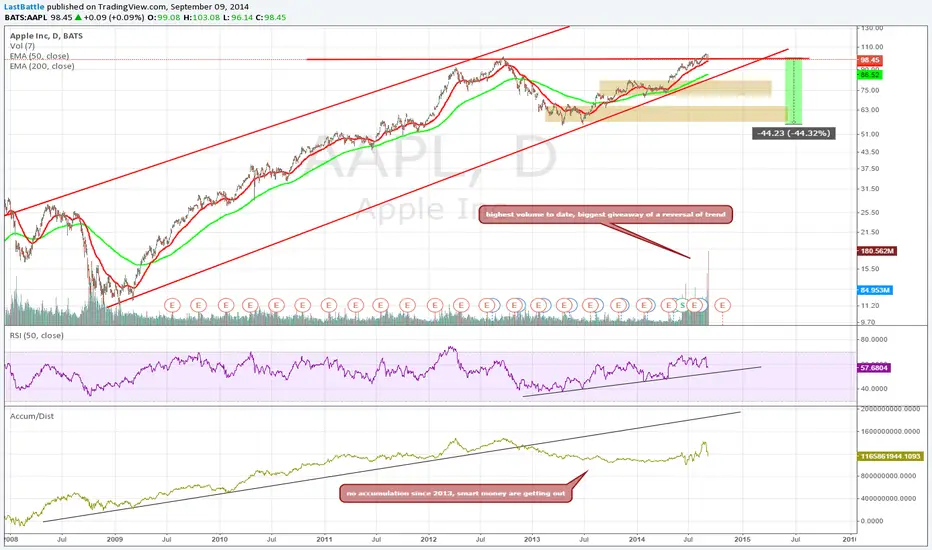
Task: Click the 2009 label on the time axis
Action: click(115, 539)
